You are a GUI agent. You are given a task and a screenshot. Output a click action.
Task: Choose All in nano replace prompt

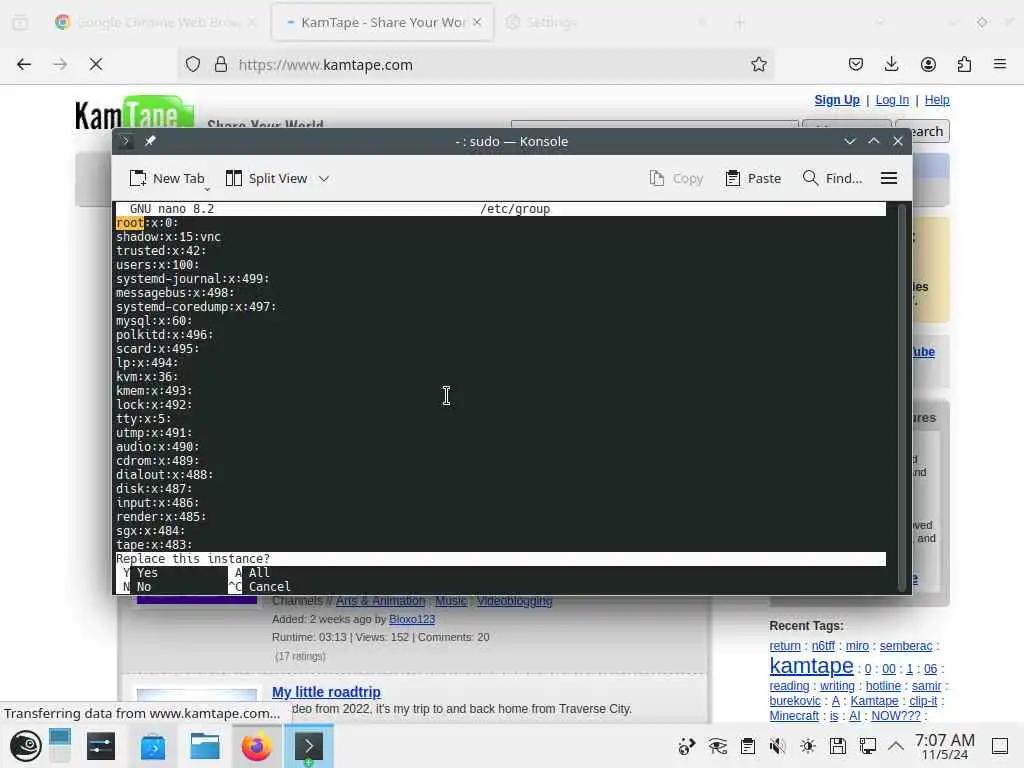point(253,573)
